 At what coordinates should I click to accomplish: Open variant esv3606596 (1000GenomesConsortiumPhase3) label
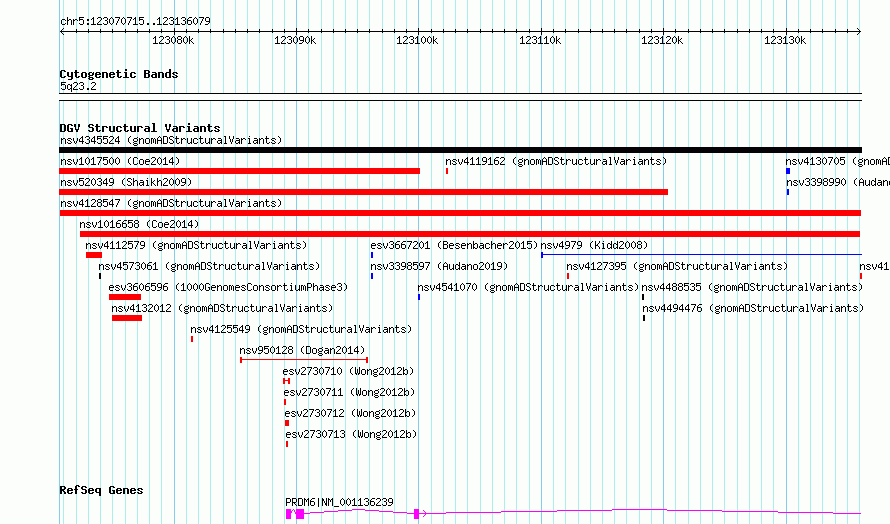228,287
